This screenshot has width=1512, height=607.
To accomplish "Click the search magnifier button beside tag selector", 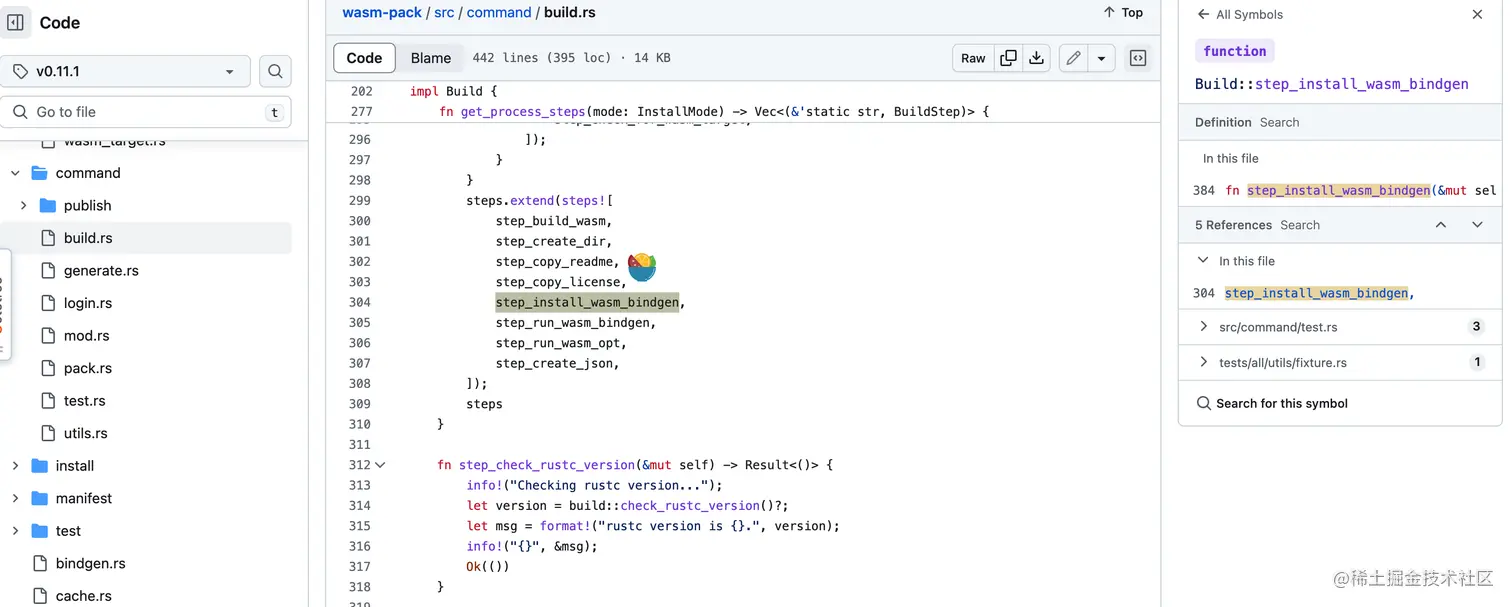I will click(x=275, y=71).
